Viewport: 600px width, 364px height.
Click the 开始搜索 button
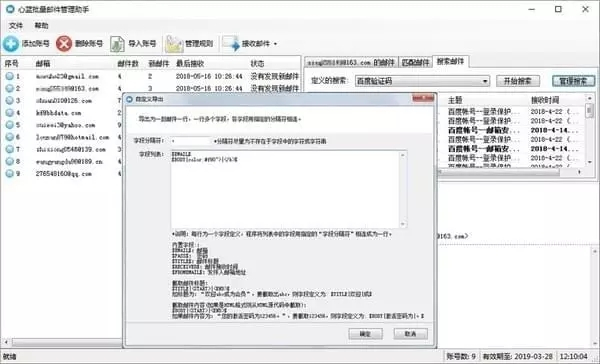518,81
